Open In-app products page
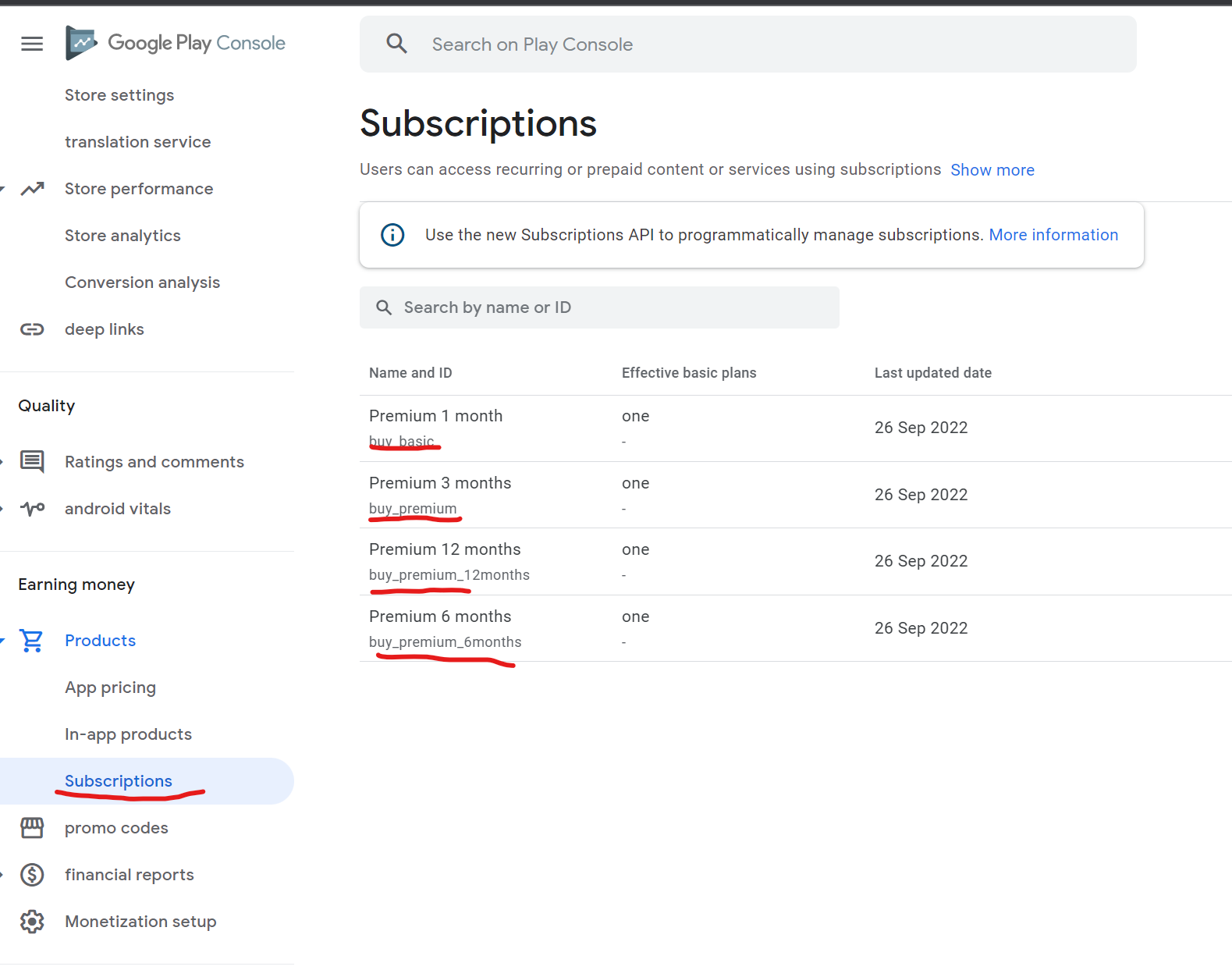Screen dimensions: 1232x970 128,734
